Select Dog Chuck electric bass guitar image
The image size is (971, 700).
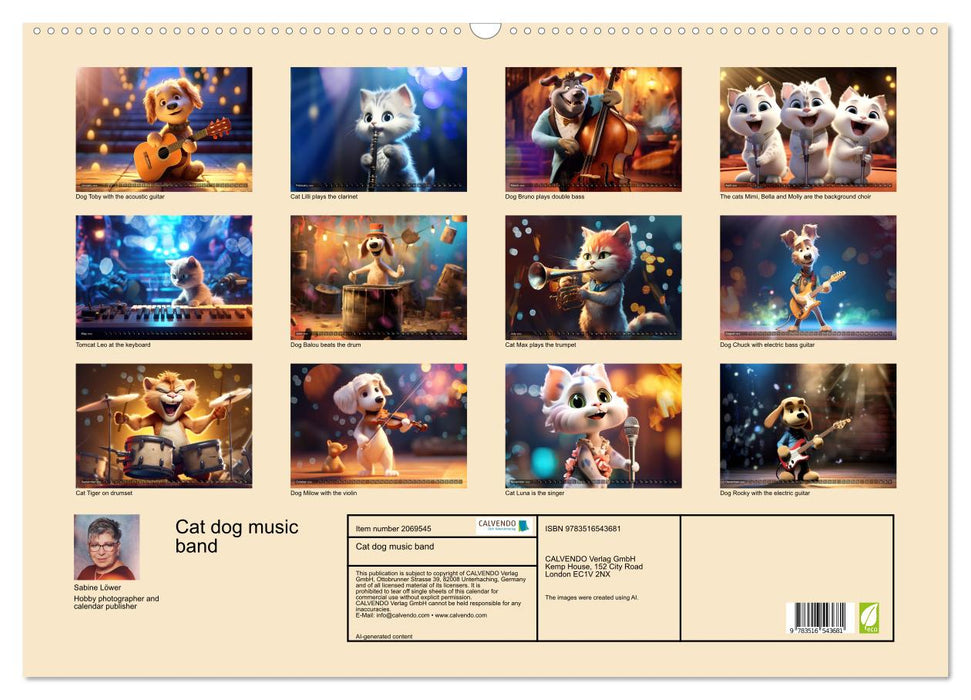point(808,277)
